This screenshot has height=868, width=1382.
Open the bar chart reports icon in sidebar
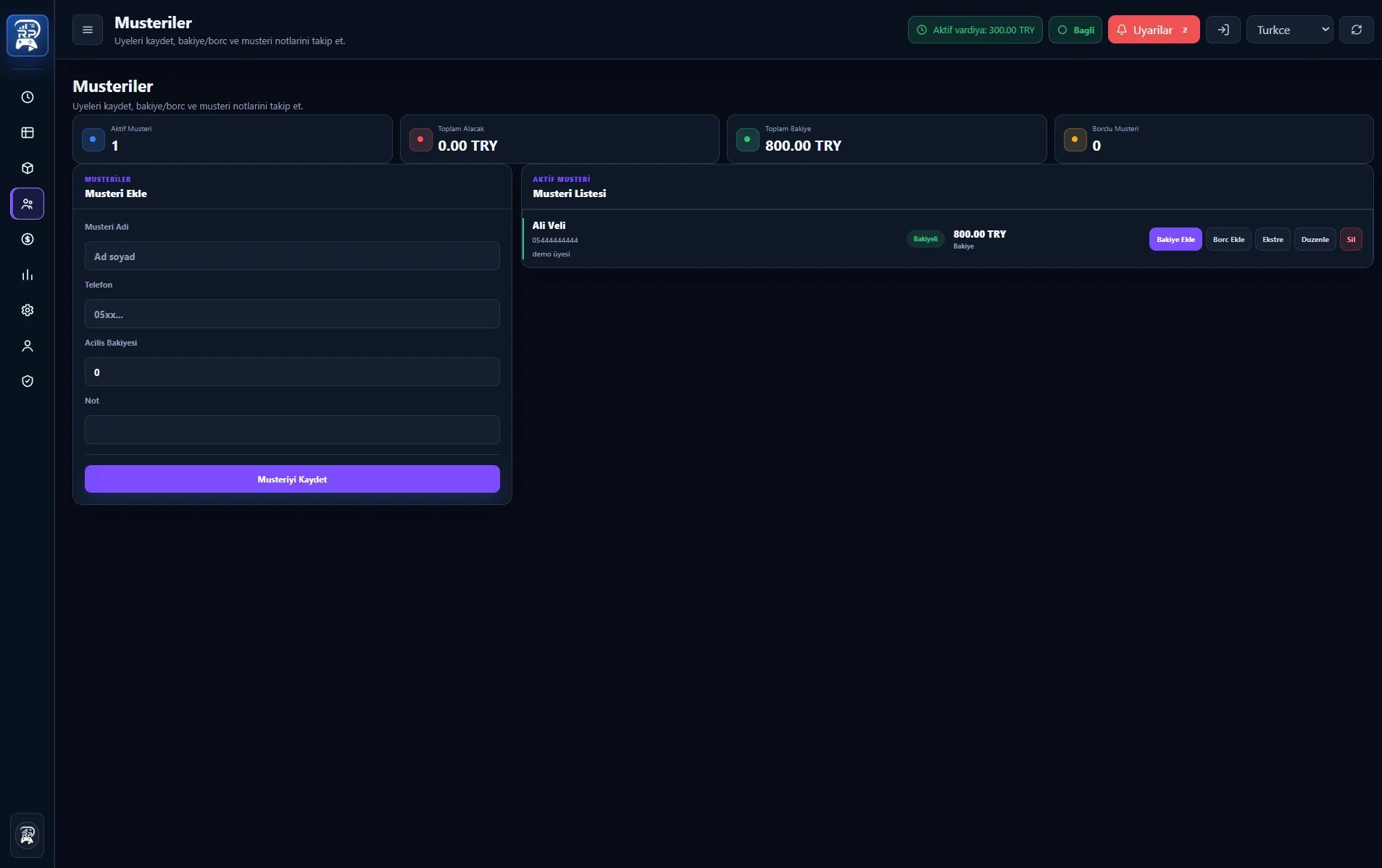(x=28, y=275)
